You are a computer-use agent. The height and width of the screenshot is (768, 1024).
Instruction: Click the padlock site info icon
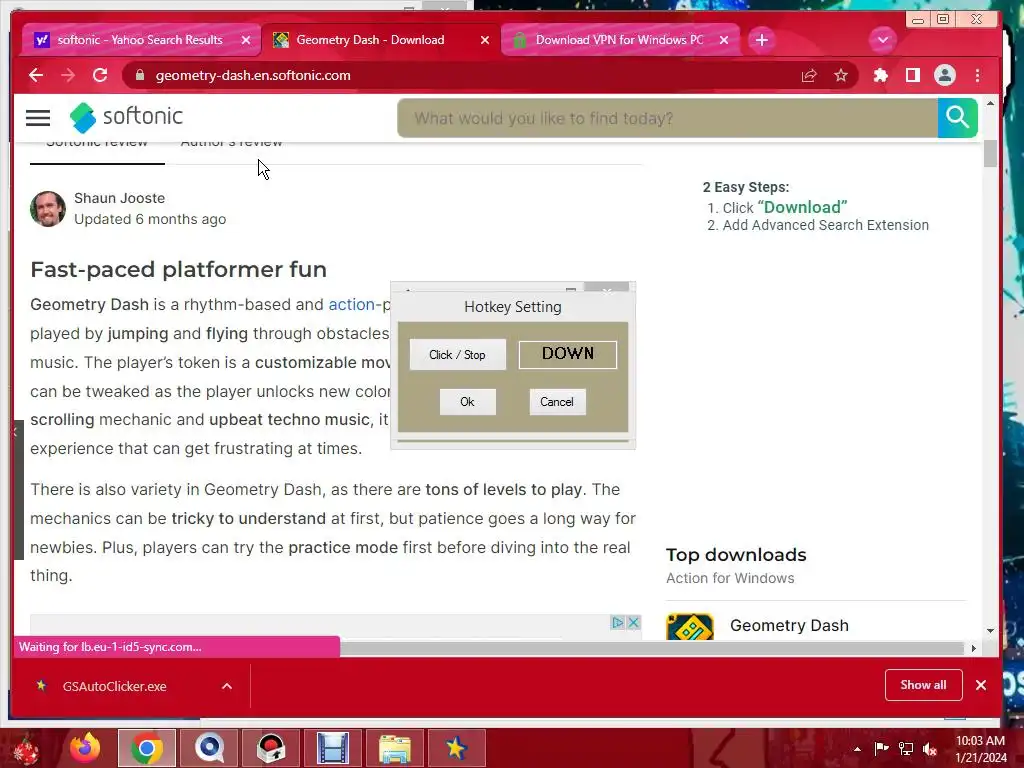click(x=139, y=76)
